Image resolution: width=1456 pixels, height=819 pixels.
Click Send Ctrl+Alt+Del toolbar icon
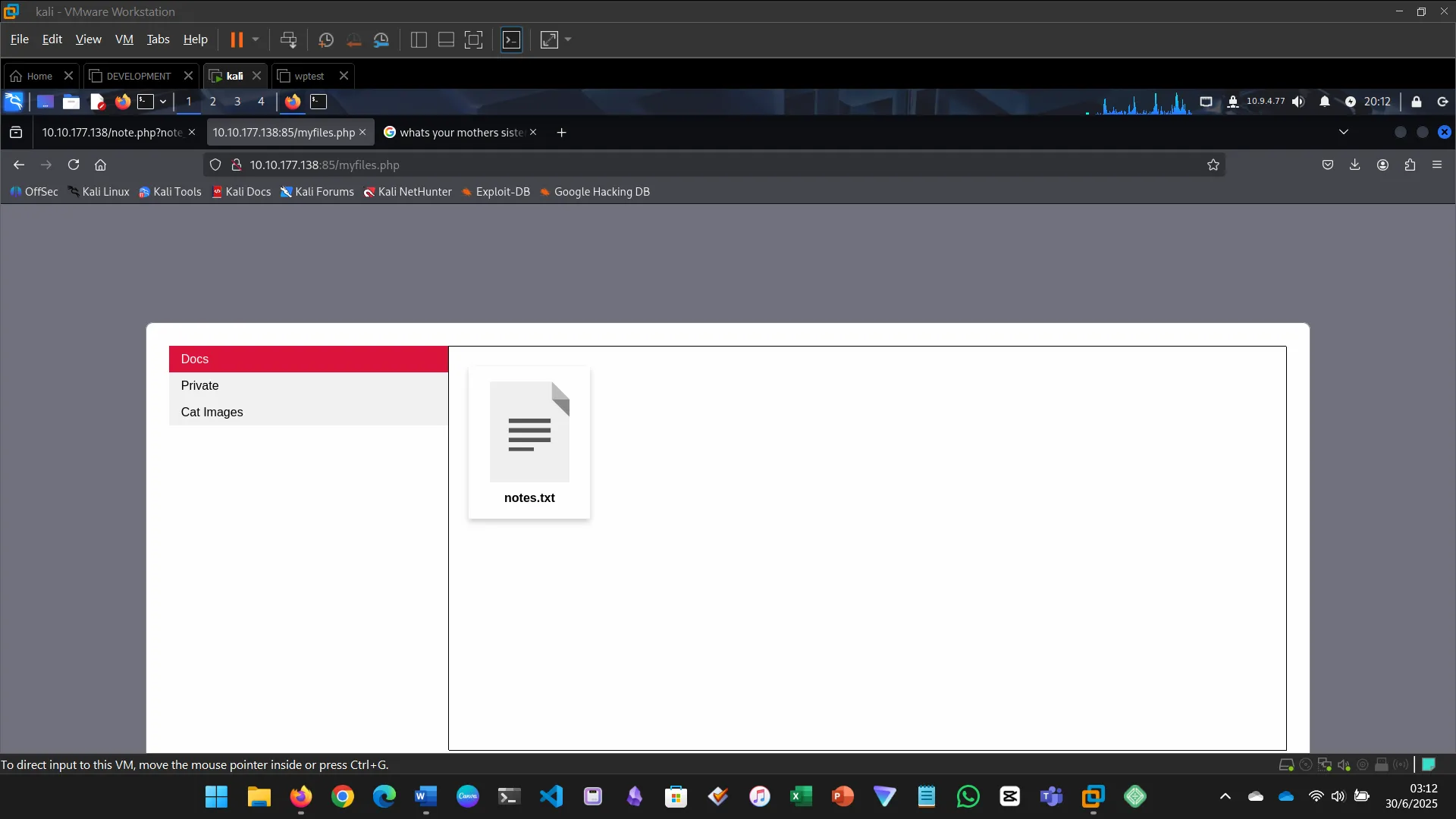coord(288,39)
